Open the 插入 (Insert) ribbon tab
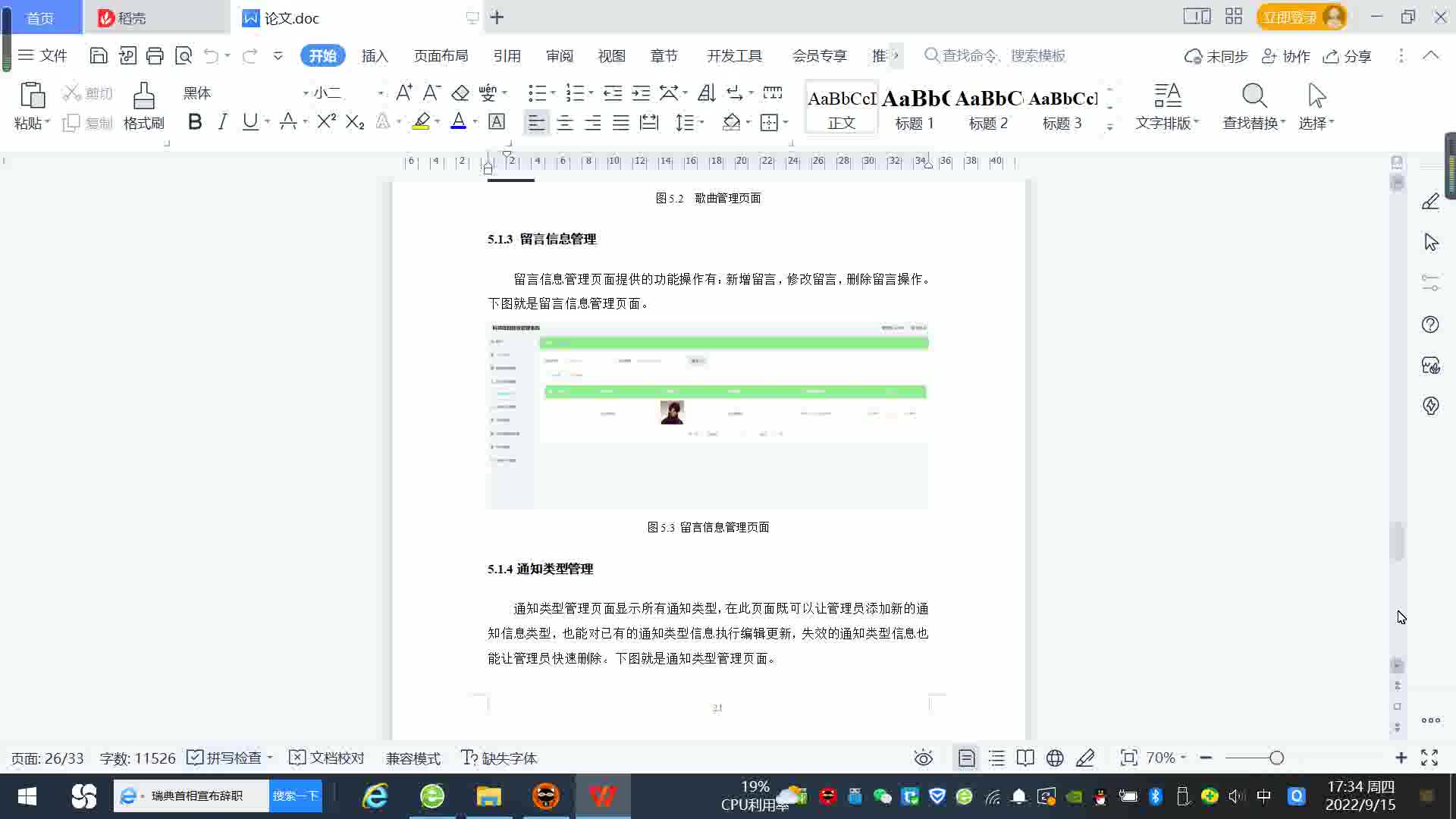This screenshot has height=819, width=1456. tap(375, 56)
